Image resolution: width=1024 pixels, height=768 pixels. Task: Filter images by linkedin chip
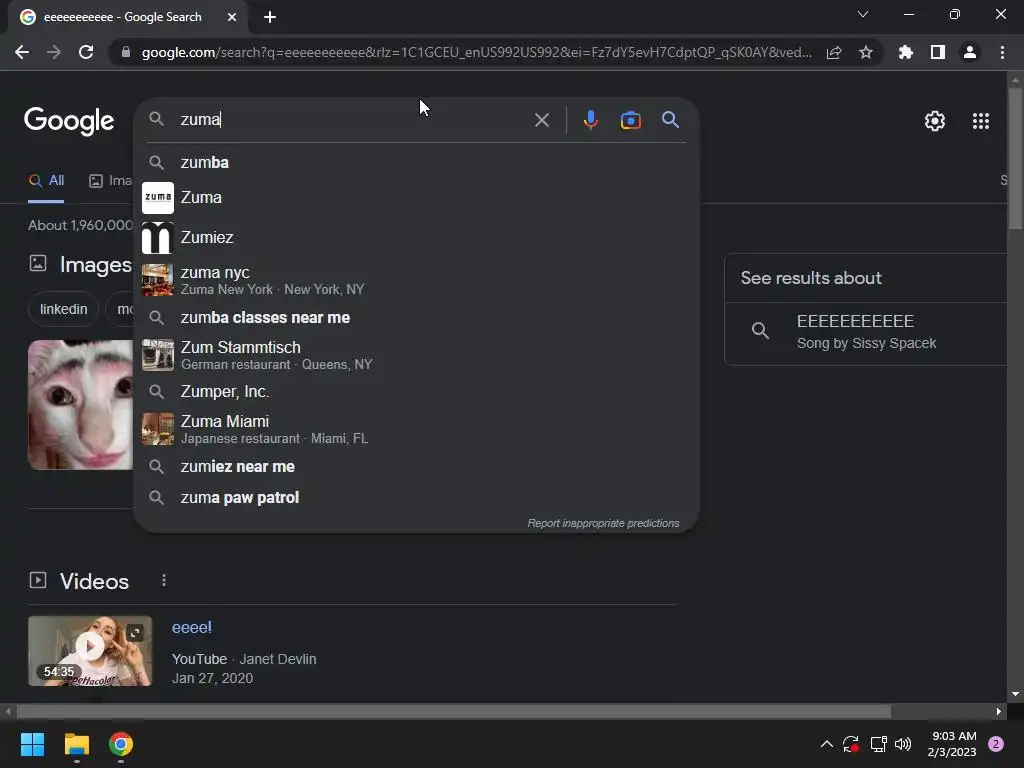coord(63,309)
